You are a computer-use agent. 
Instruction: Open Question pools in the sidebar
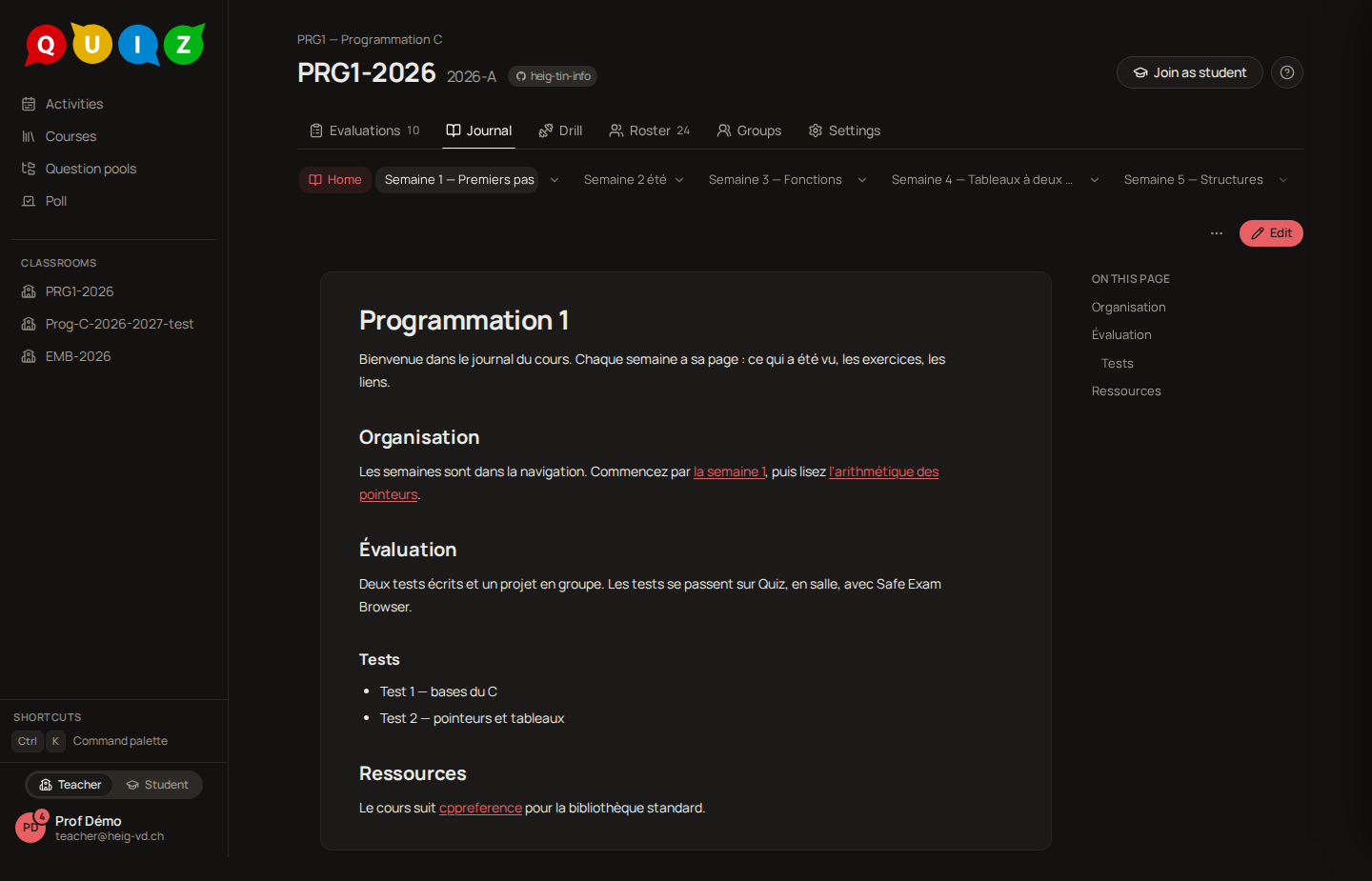coord(114,169)
